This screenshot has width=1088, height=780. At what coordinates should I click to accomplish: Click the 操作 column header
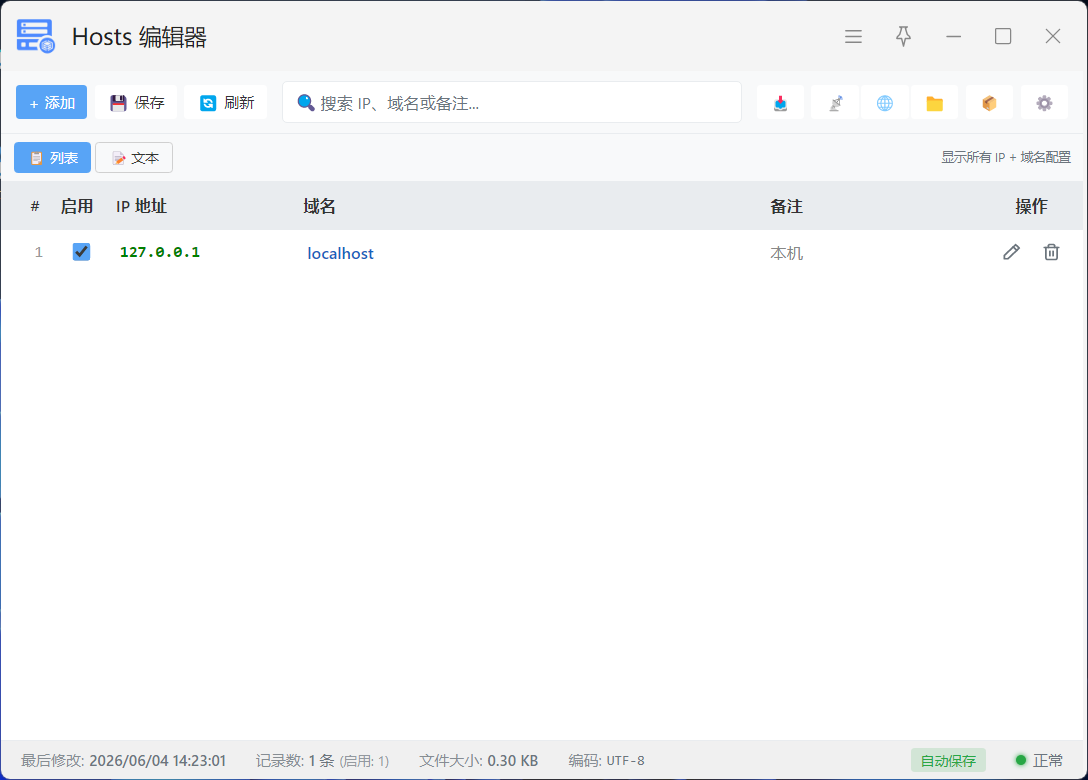coord(1031,206)
